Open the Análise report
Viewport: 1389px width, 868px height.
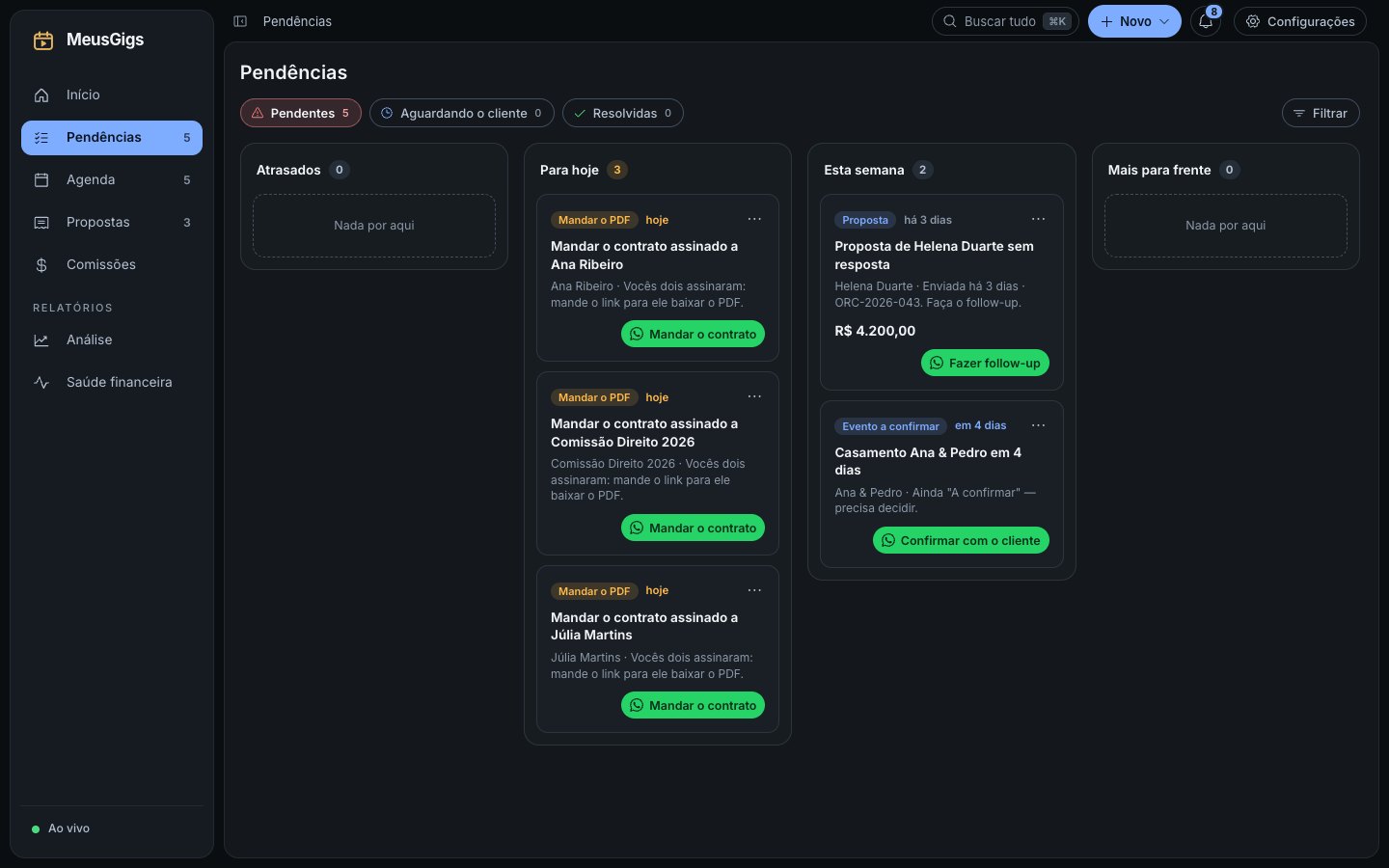pos(112,339)
